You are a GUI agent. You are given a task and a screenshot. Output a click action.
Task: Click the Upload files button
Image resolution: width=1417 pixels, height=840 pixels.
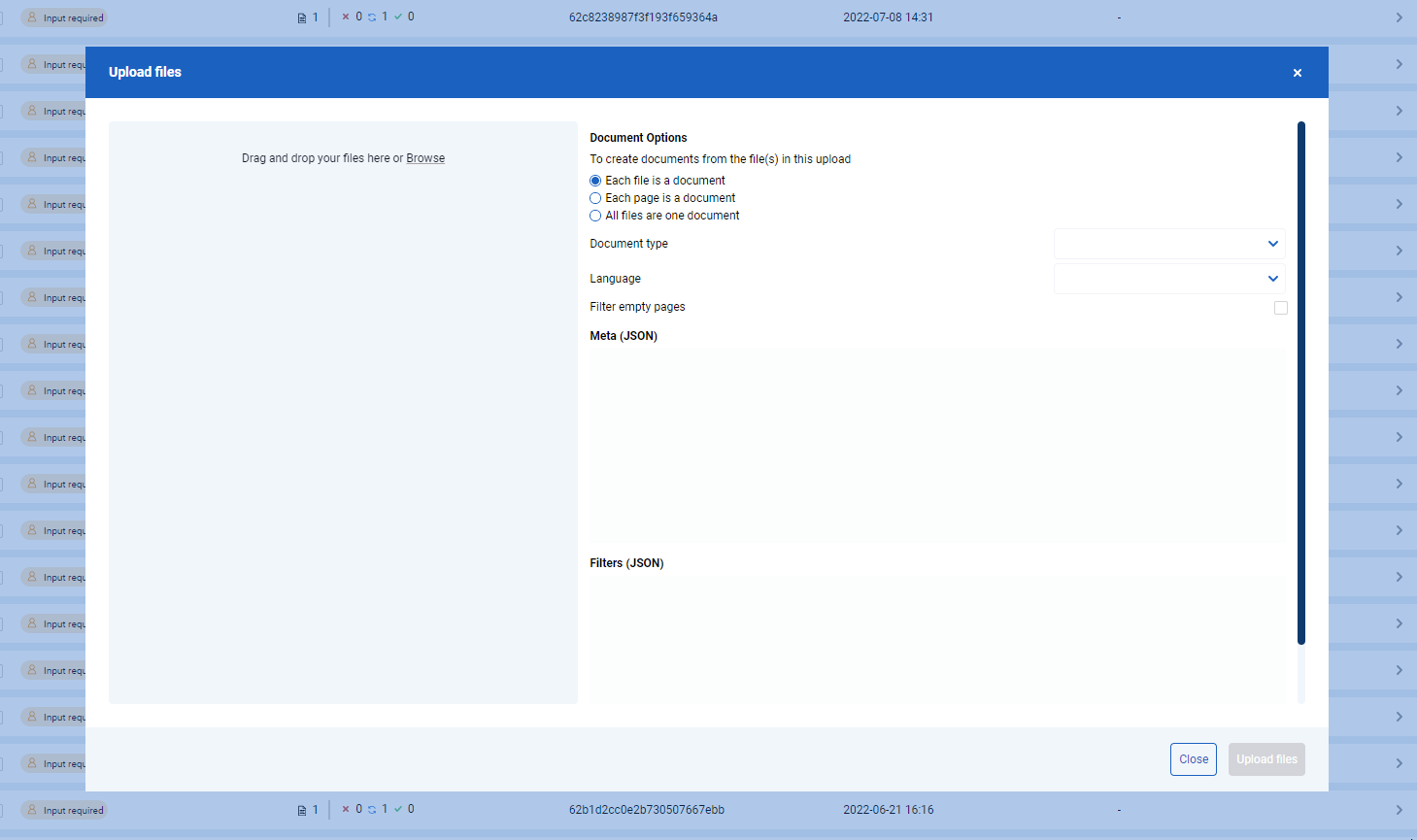[1266, 759]
